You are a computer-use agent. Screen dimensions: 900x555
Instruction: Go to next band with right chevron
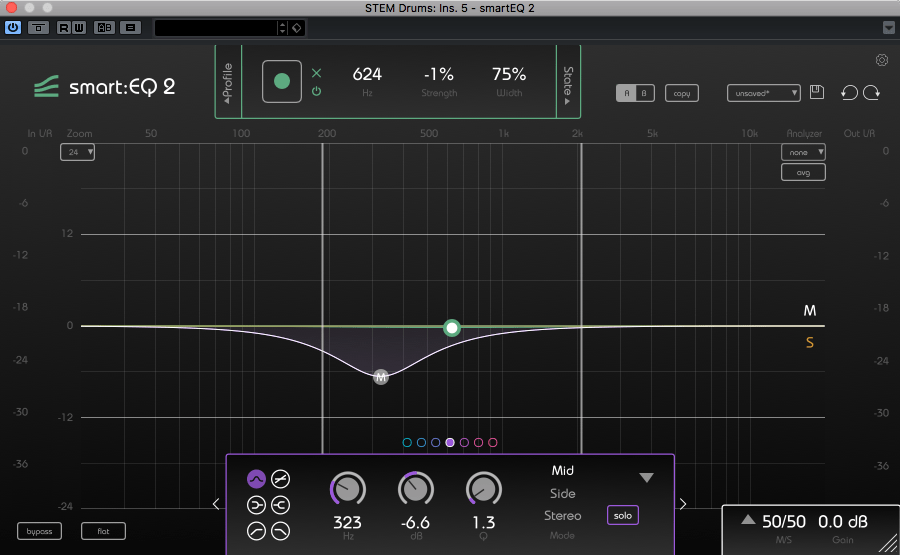tap(682, 504)
